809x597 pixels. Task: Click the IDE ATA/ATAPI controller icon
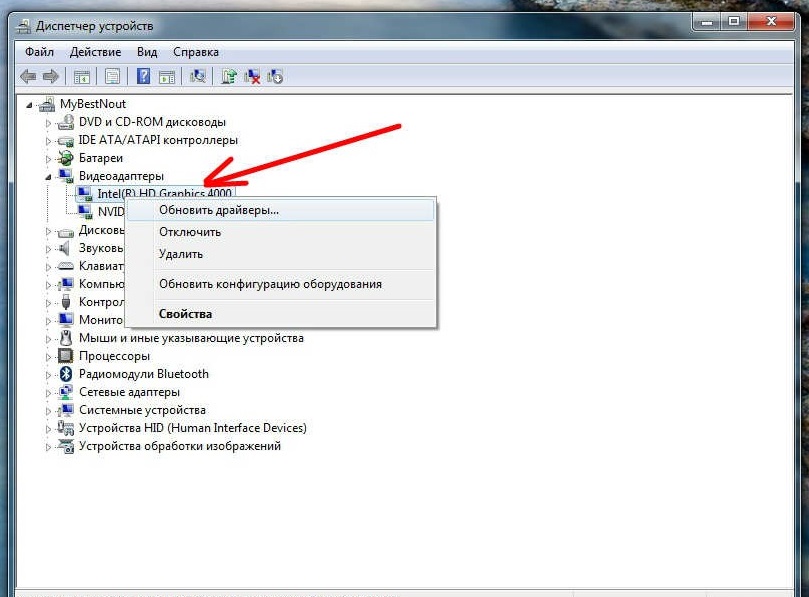tap(66, 140)
